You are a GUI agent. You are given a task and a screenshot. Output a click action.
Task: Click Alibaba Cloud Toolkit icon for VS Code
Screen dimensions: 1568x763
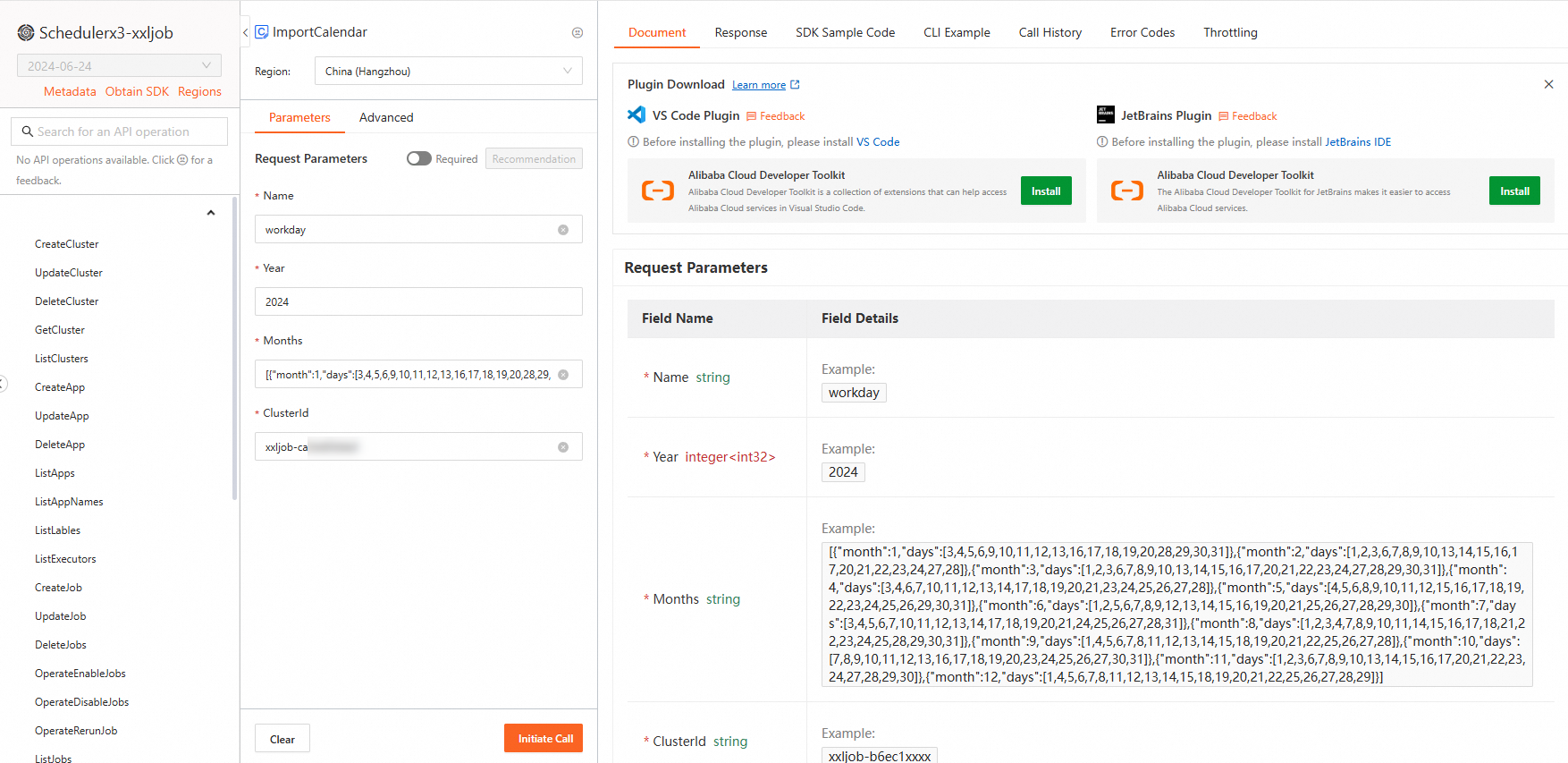tap(658, 191)
